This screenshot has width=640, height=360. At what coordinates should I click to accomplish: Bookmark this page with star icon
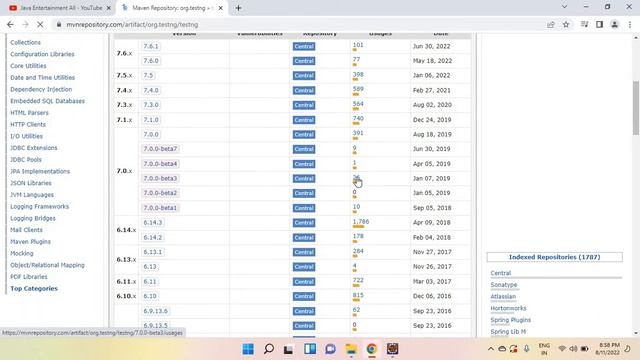566,24
